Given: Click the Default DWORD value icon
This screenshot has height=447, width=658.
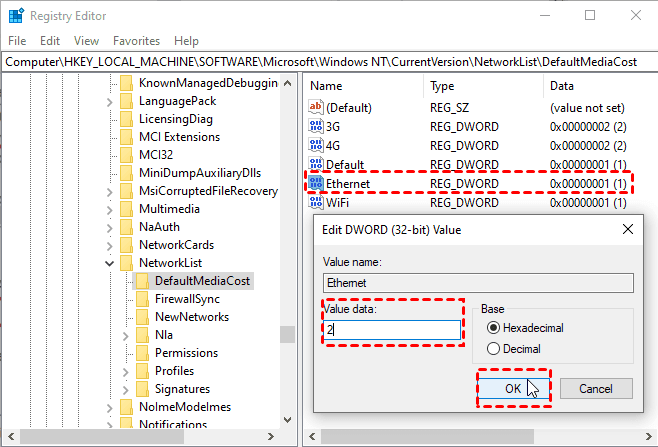Looking at the screenshot, I should coord(316,164).
